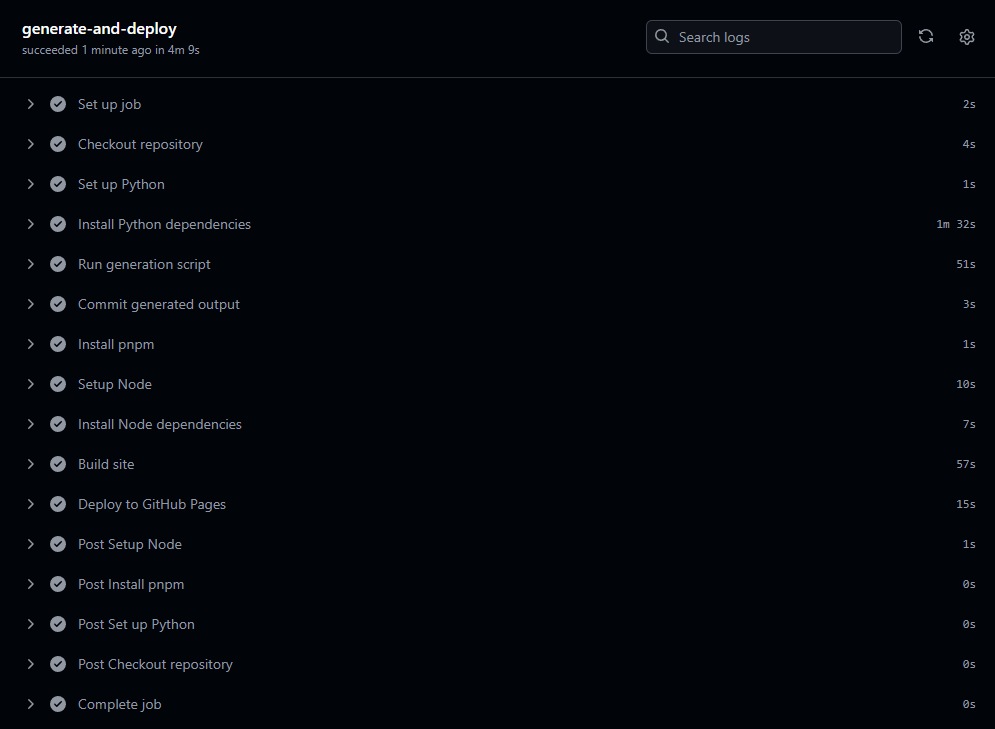Expand the Install Python dependencies chevron
Viewport: 995px width, 729px height.
30,224
